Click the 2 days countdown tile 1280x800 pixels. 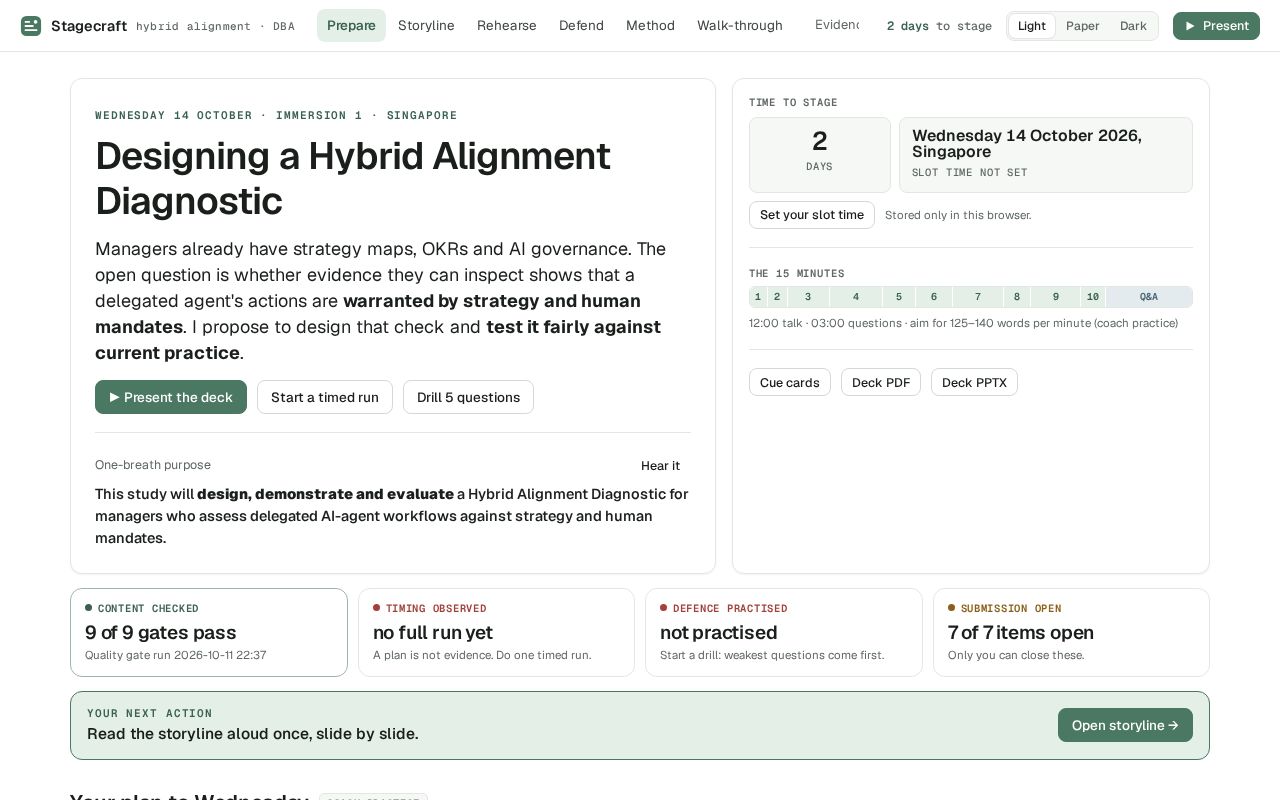tap(820, 155)
